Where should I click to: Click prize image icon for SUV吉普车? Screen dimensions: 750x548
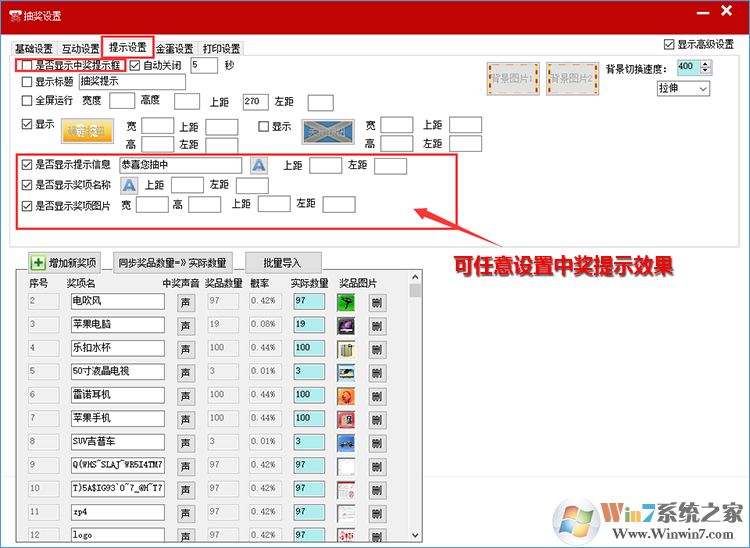pyautogui.click(x=346, y=442)
